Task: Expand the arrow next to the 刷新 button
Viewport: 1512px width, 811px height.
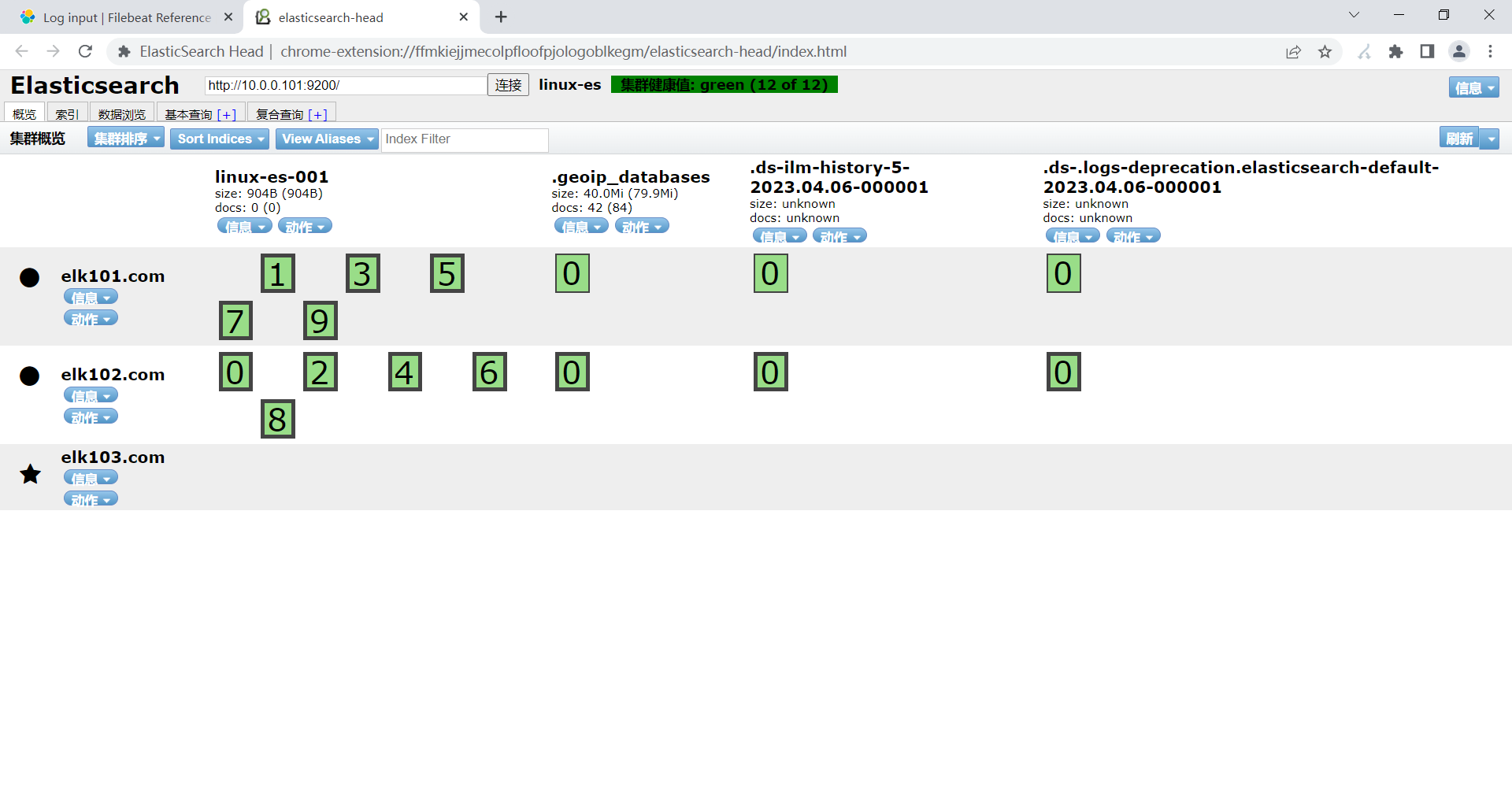Action: [x=1490, y=139]
